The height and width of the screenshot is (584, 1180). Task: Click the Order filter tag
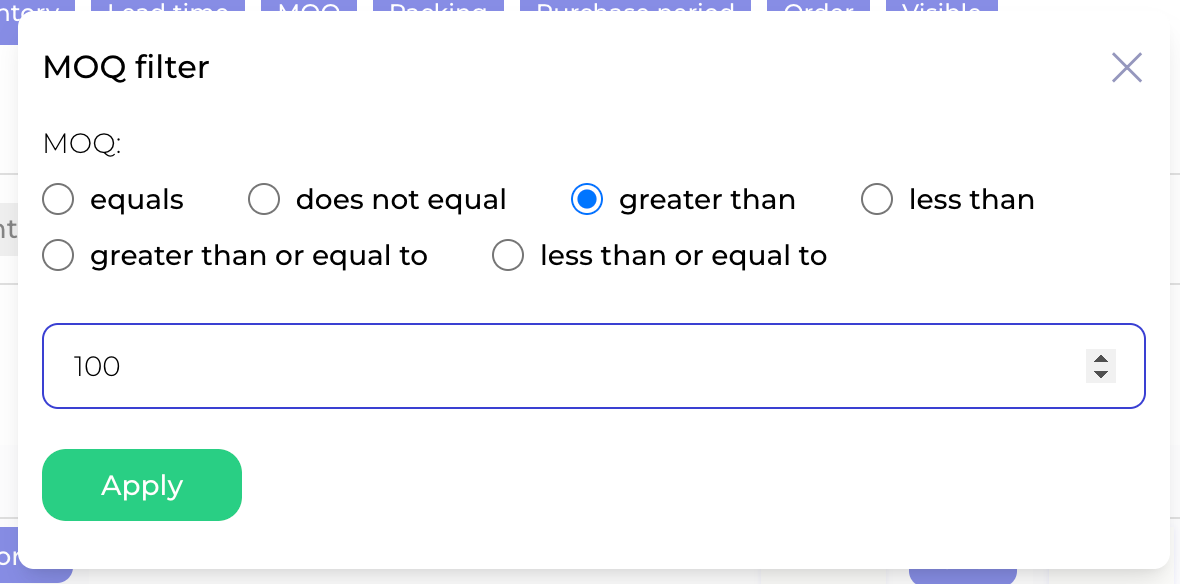[818, 9]
